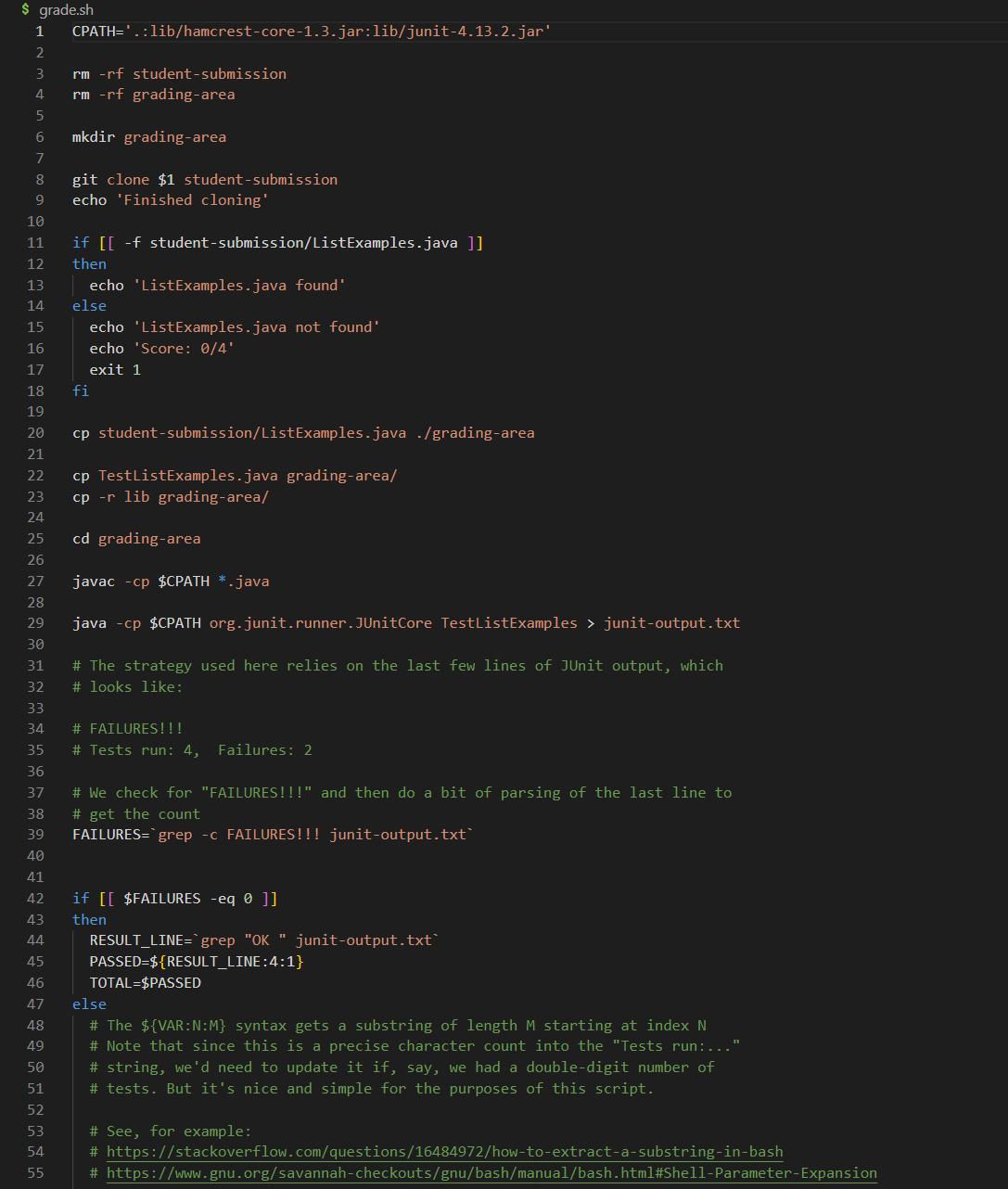Viewport: 1008px width, 1189px height.
Task: Select line number 11 in the gutter
Action: (x=35, y=243)
